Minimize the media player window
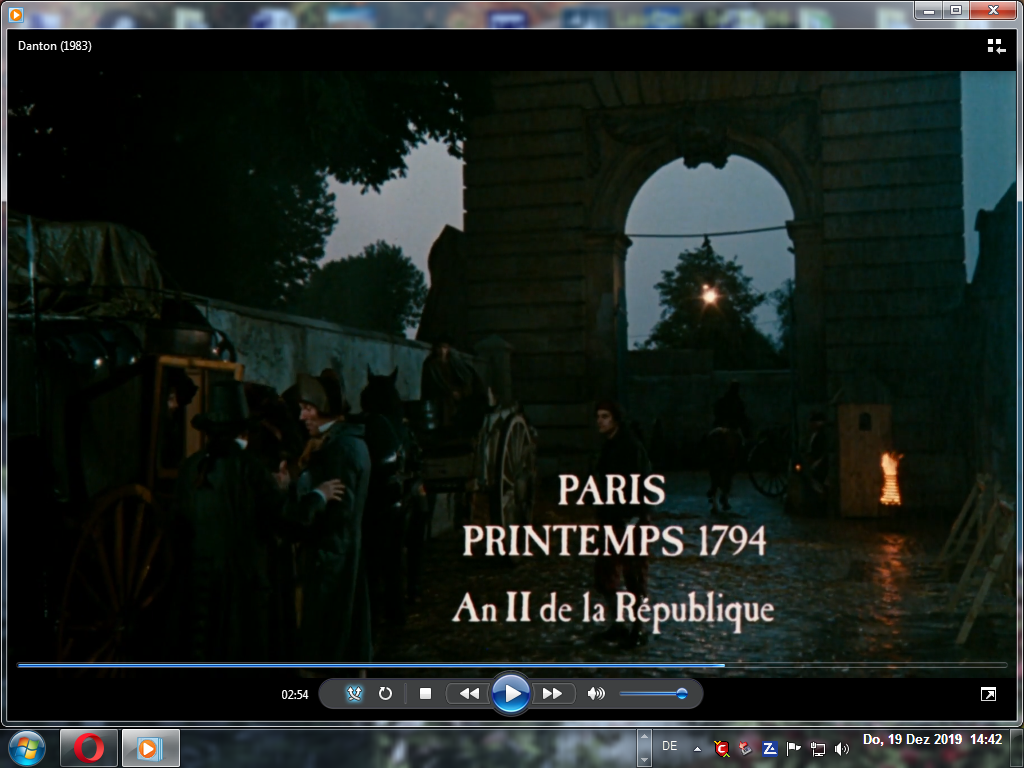The image size is (1024, 768). point(928,10)
